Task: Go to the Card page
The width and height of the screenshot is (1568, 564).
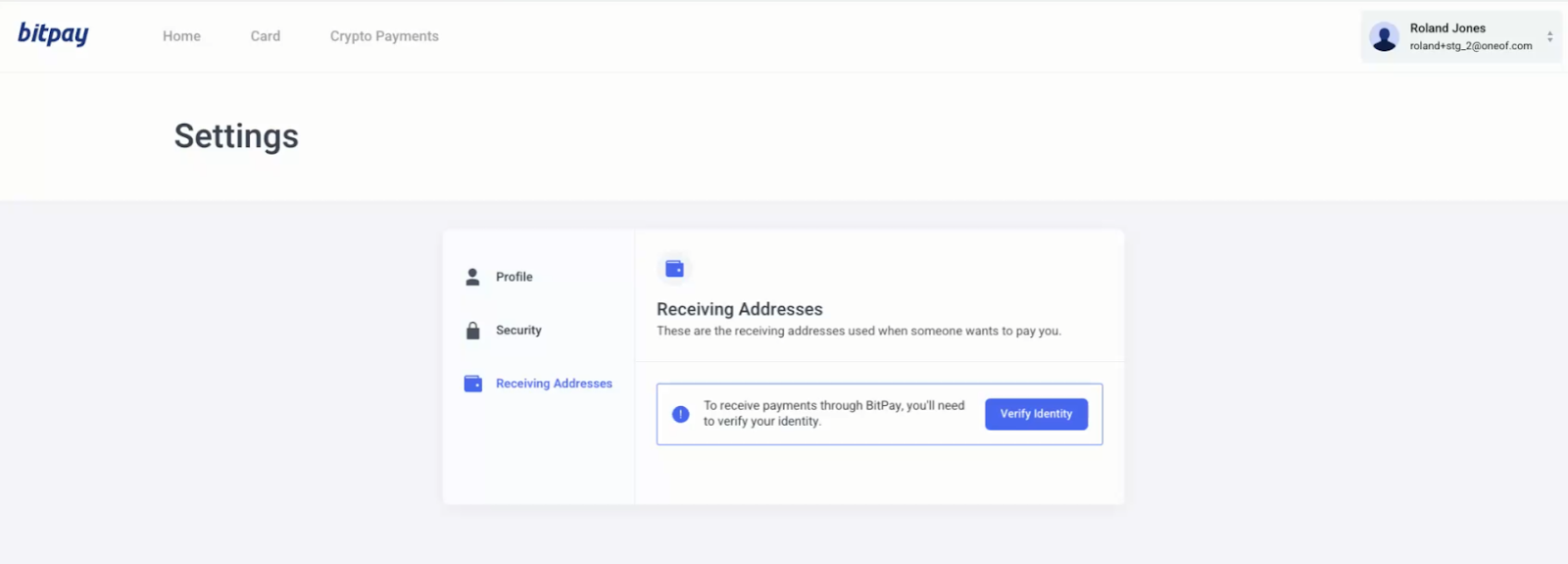Action: click(x=265, y=36)
